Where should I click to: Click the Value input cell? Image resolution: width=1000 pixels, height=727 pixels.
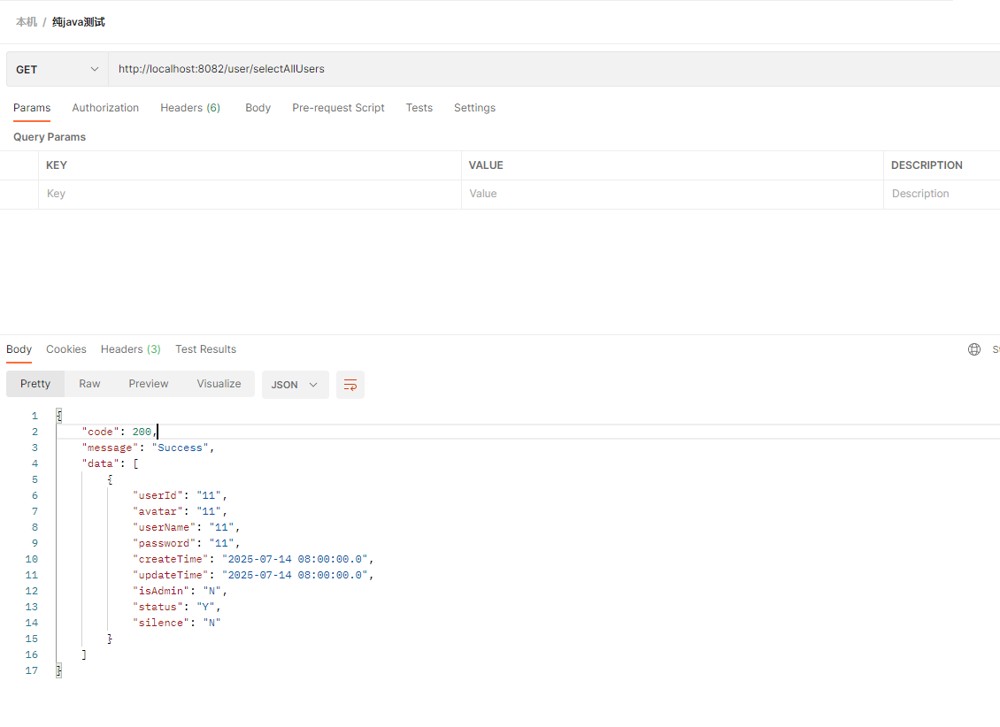(x=672, y=194)
